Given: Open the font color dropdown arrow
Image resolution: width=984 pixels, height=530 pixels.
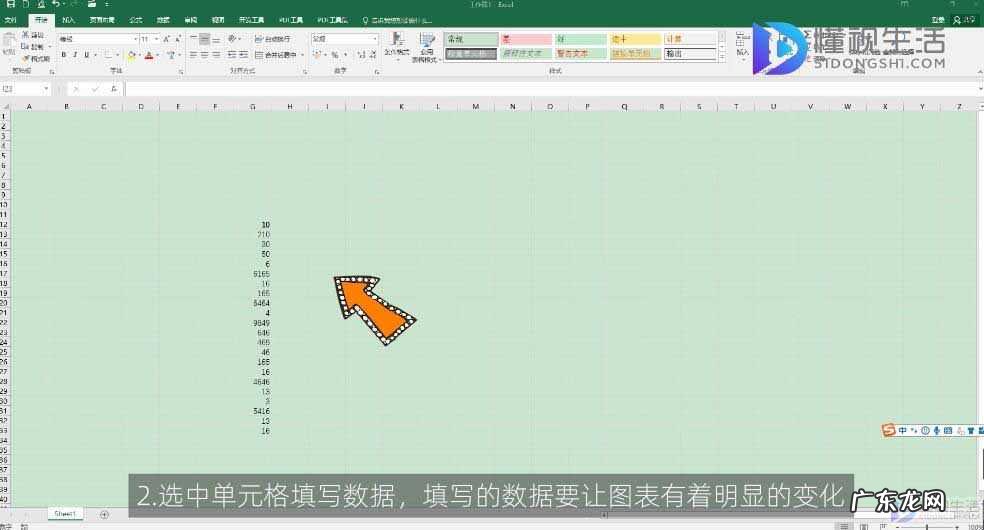Looking at the screenshot, I should click(x=157, y=55).
